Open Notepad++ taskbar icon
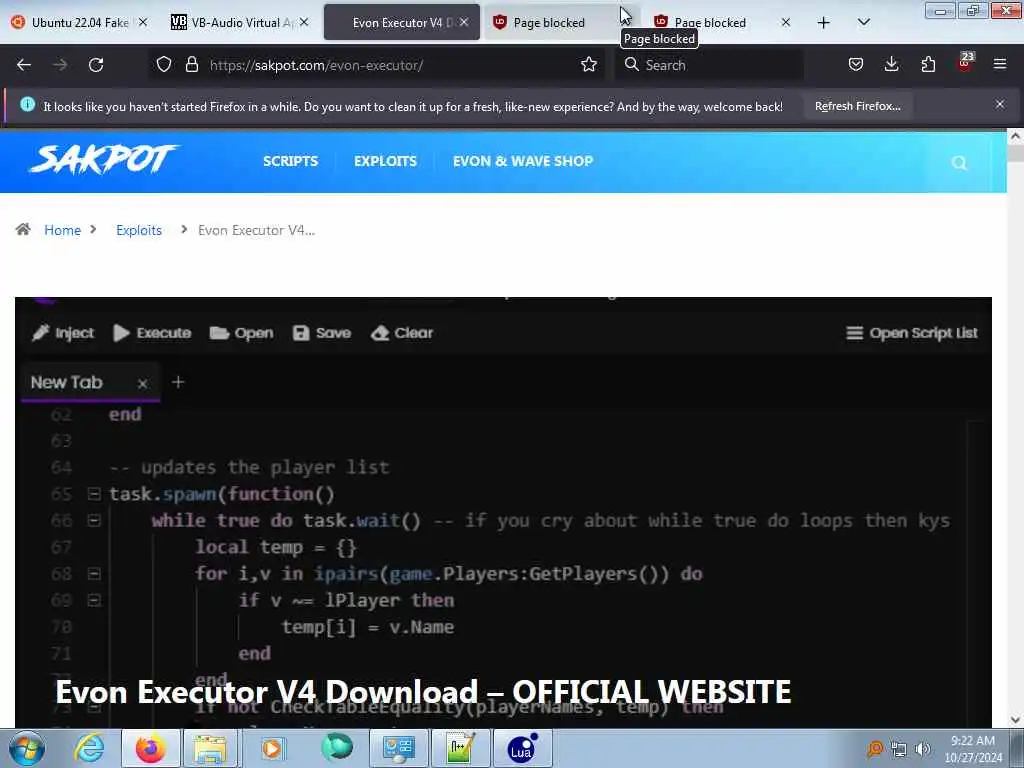This screenshot has height=768, width=1024. tap(460, 748)
